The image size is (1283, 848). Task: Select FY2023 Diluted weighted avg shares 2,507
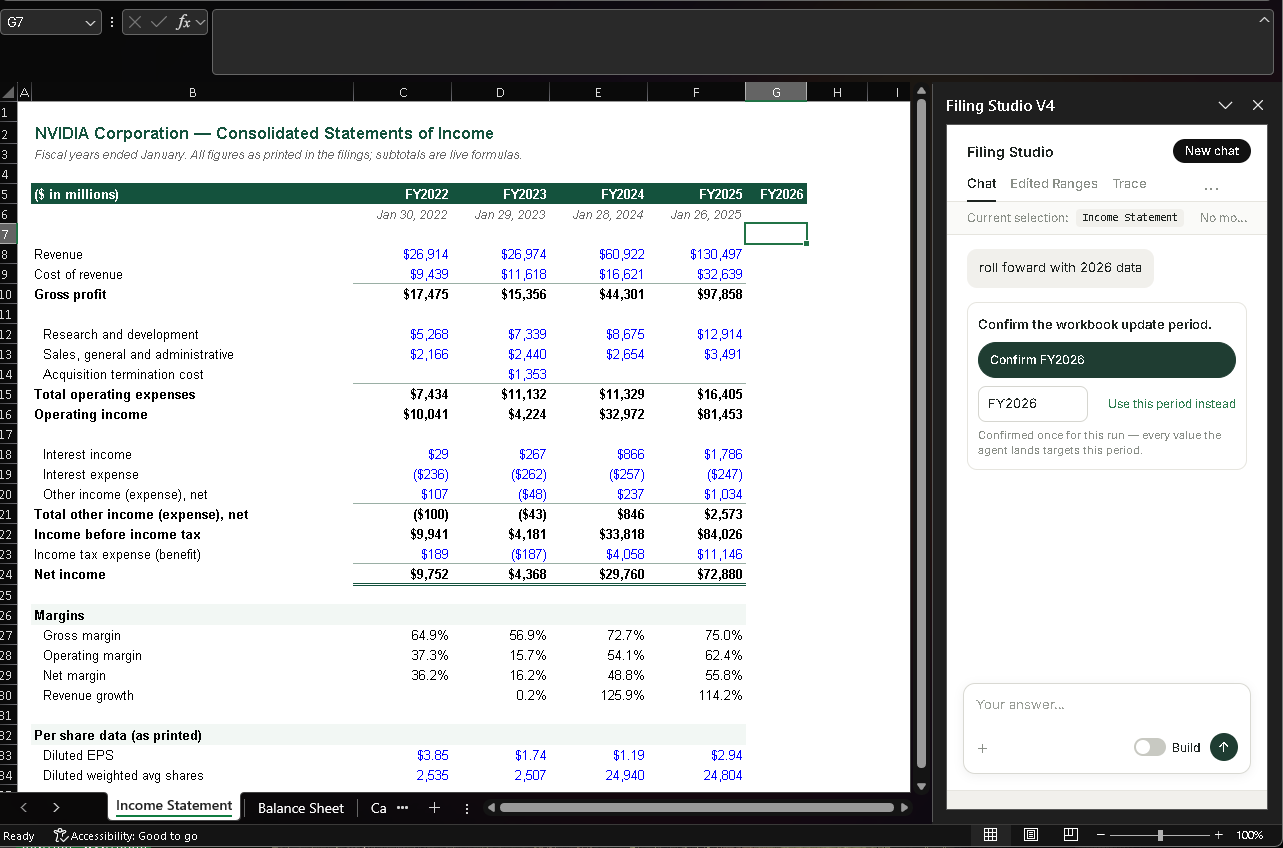pyautogui.click(x=500, y=775)
